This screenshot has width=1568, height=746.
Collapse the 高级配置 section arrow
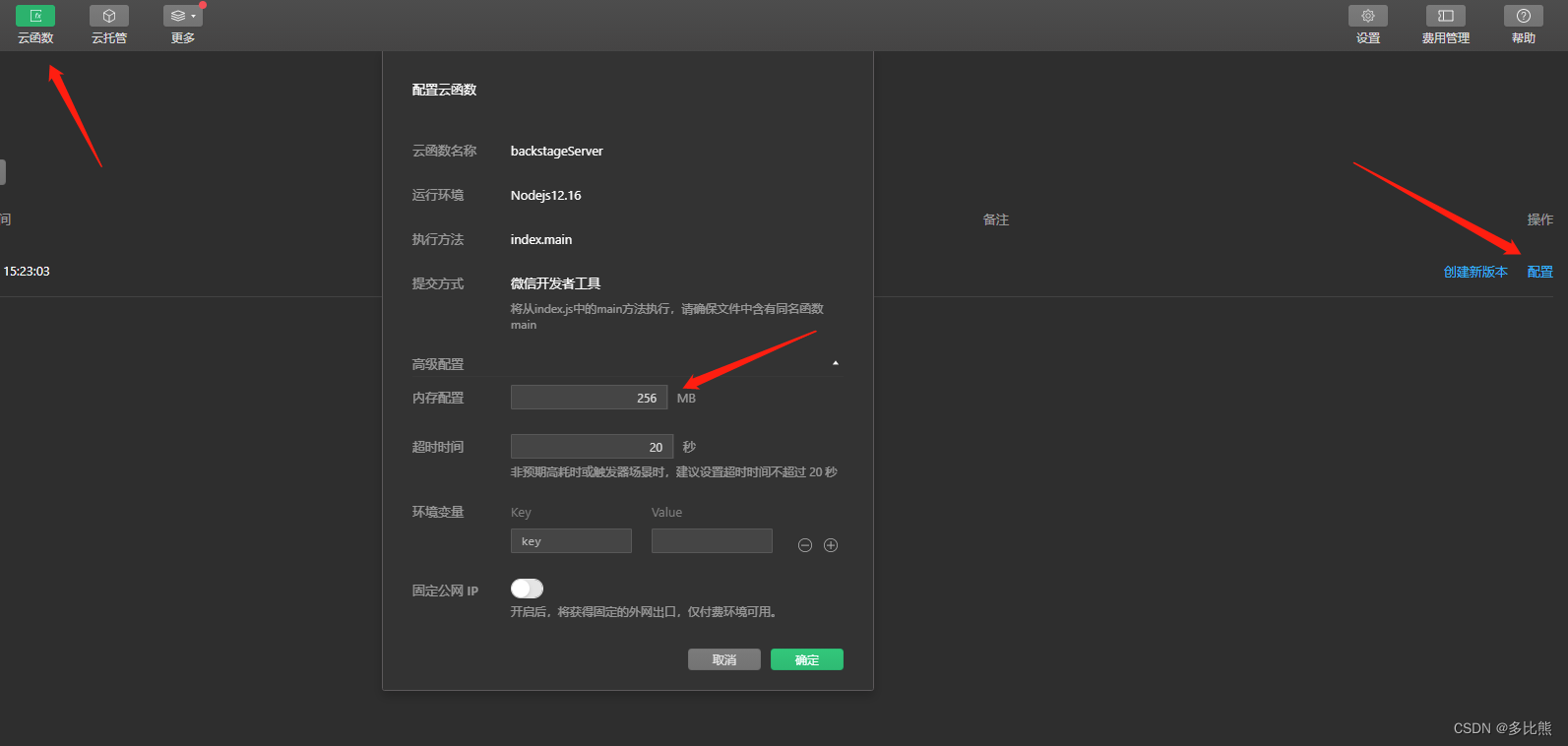tap(836, 363)
